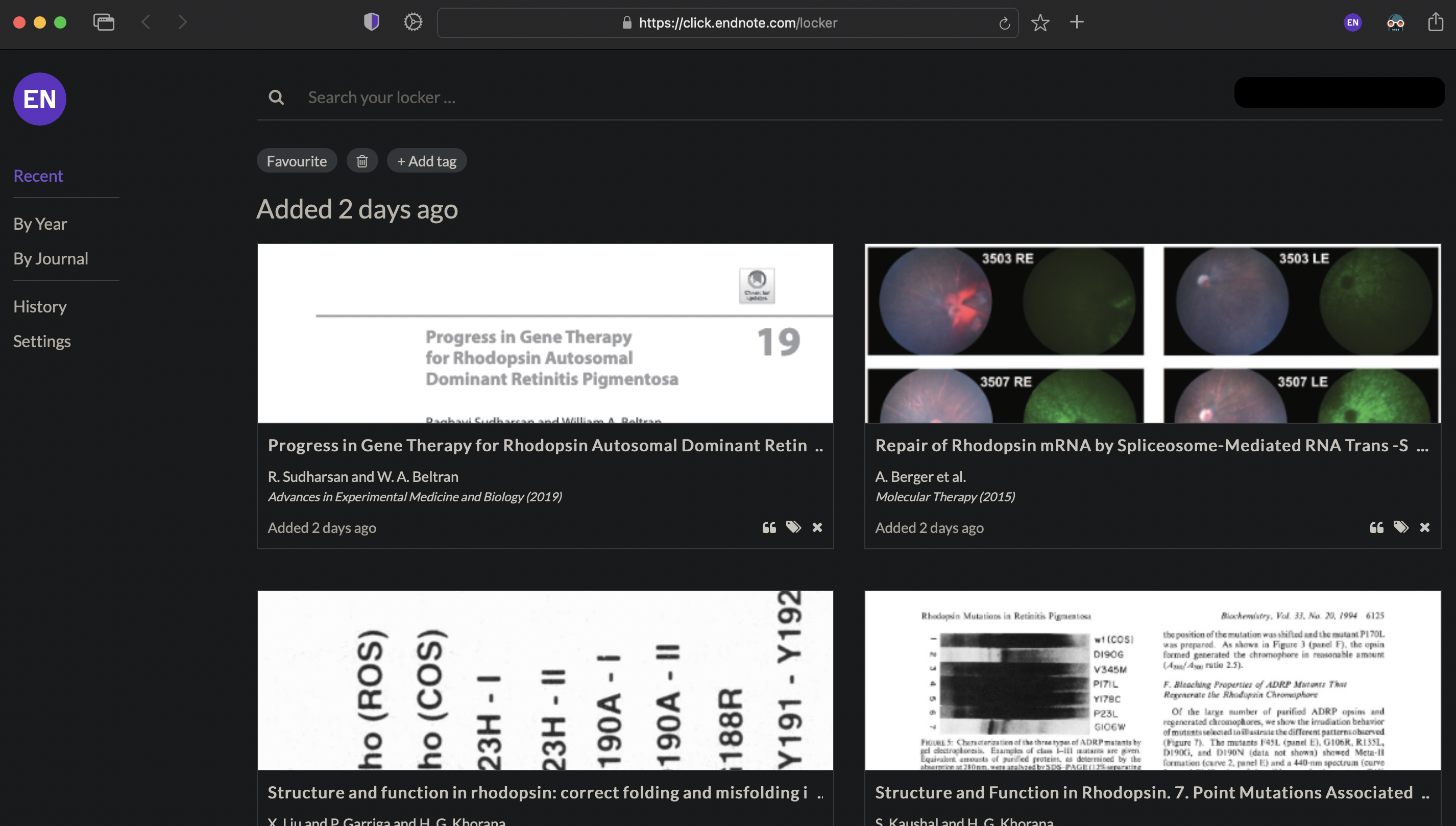Click the + Add tag button
The image size is (1456, 826).
426,161
